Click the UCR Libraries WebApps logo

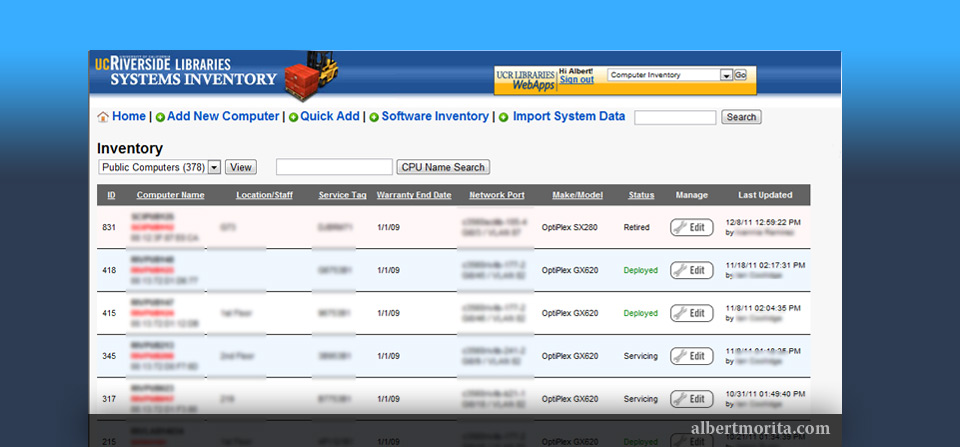point(526,80)
